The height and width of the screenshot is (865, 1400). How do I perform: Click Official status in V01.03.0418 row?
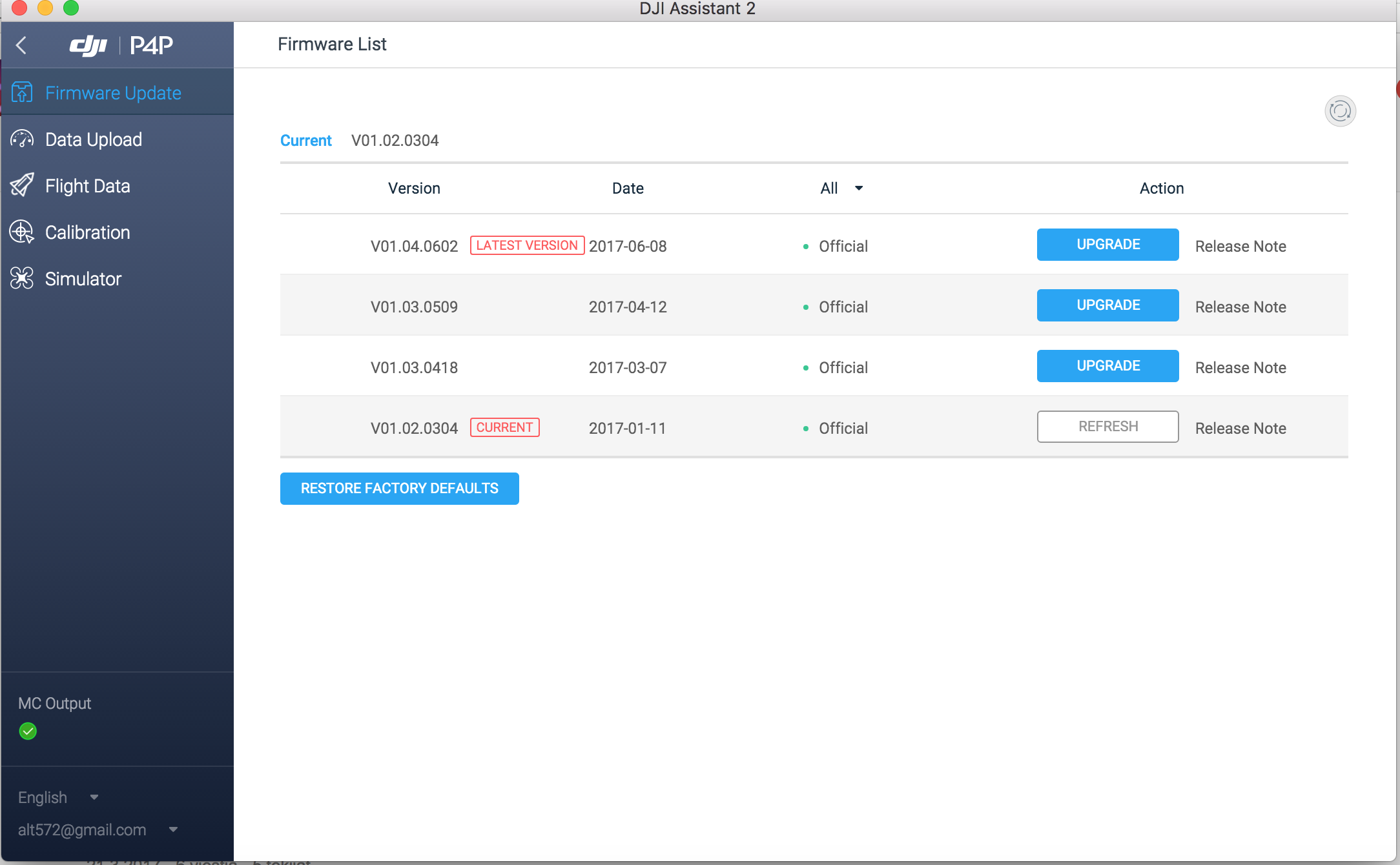click(843, 368)
